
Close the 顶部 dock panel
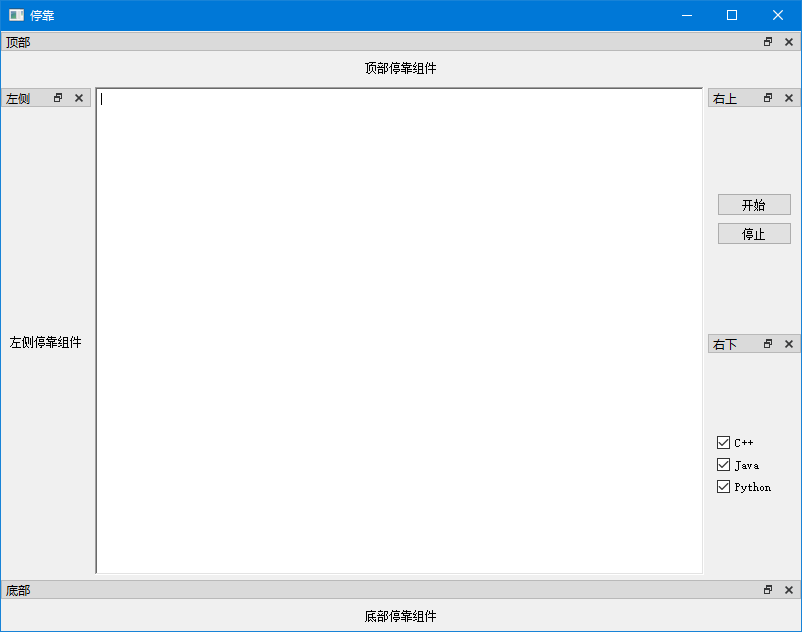789,42
